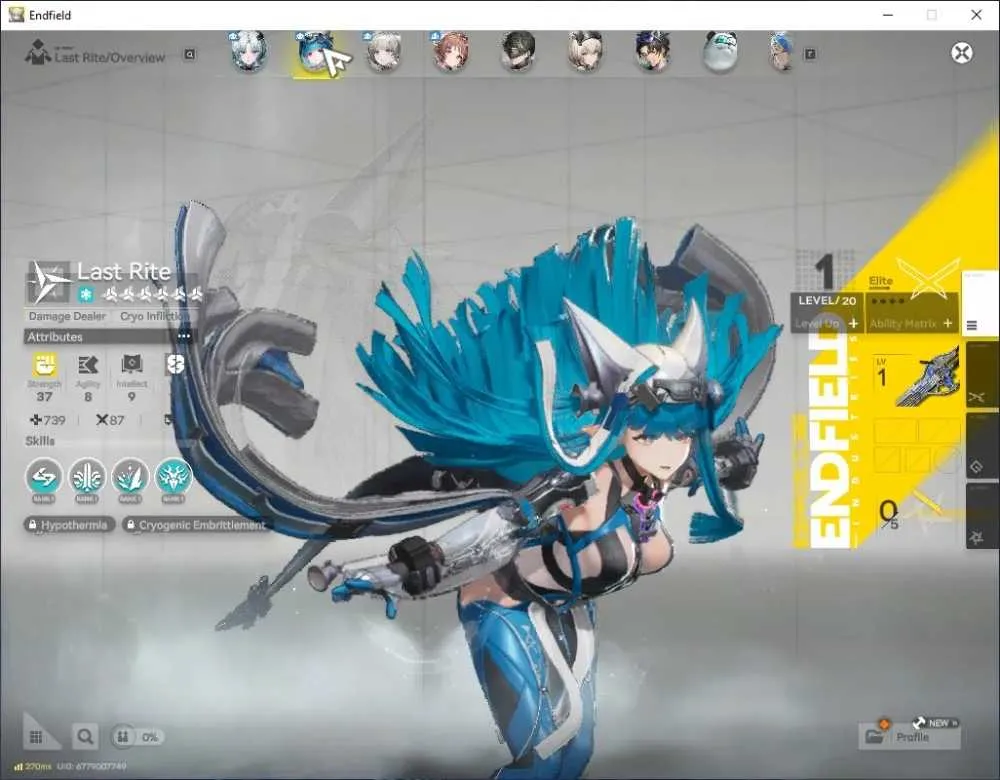Click the Damage Dealer role tag
This screenshot has height=780, width=1000.
tap(67, 316)
